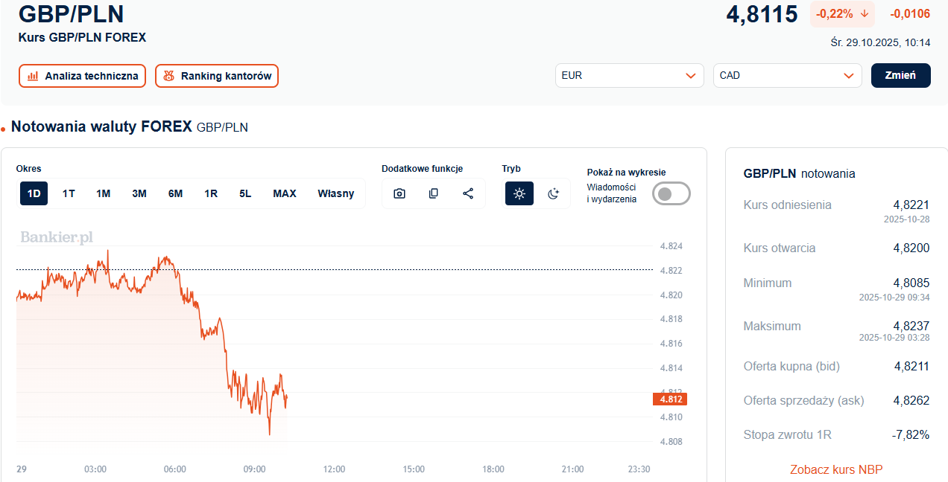Select the 1M period tab
The height and width of the screenshot is (482, 948).
[x=103, y=193]
